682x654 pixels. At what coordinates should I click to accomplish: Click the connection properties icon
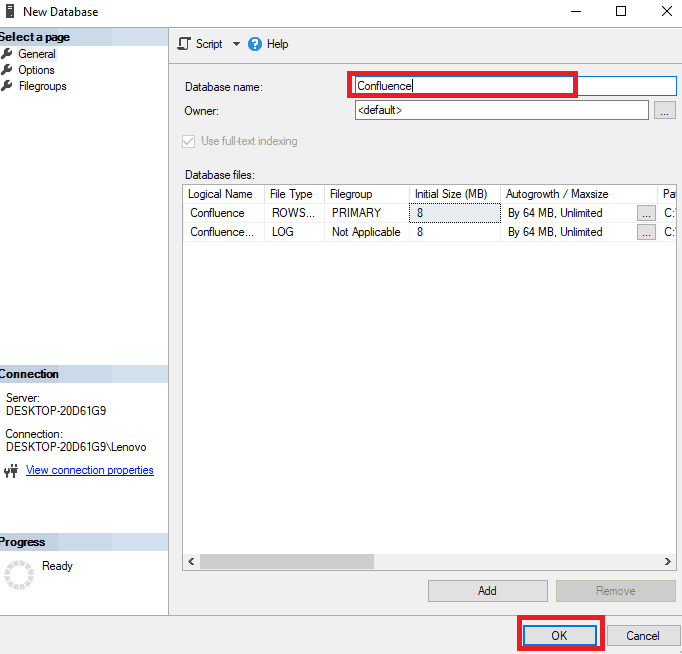click(11, 471)
